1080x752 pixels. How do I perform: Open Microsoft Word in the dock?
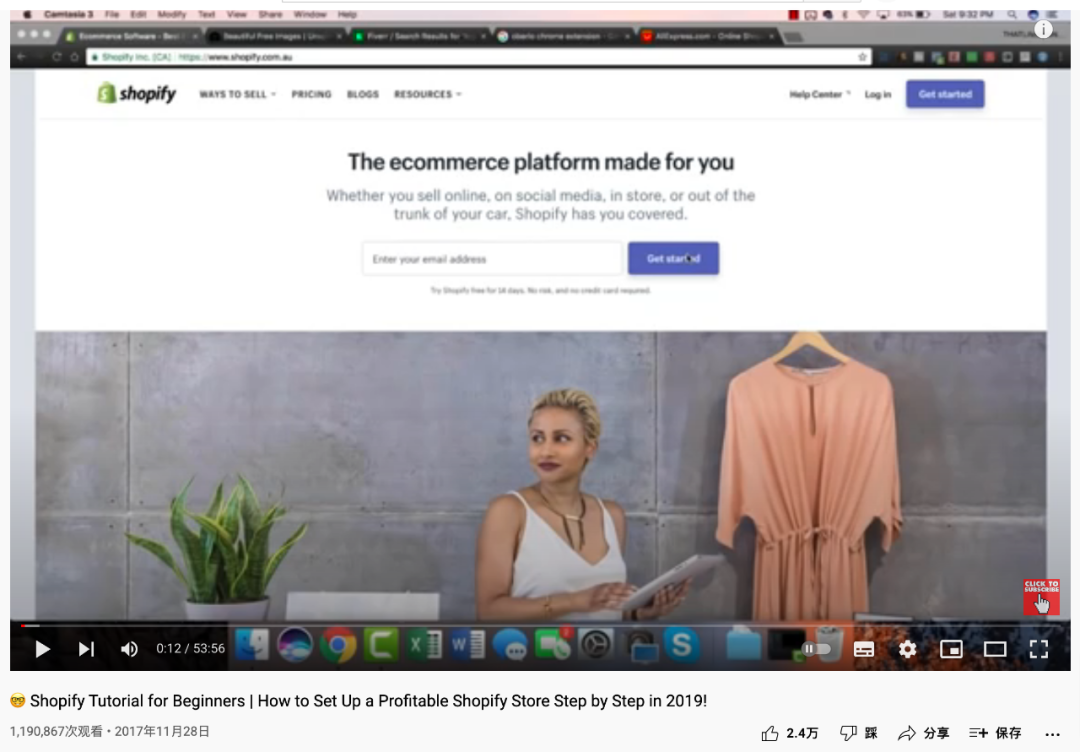467,645
